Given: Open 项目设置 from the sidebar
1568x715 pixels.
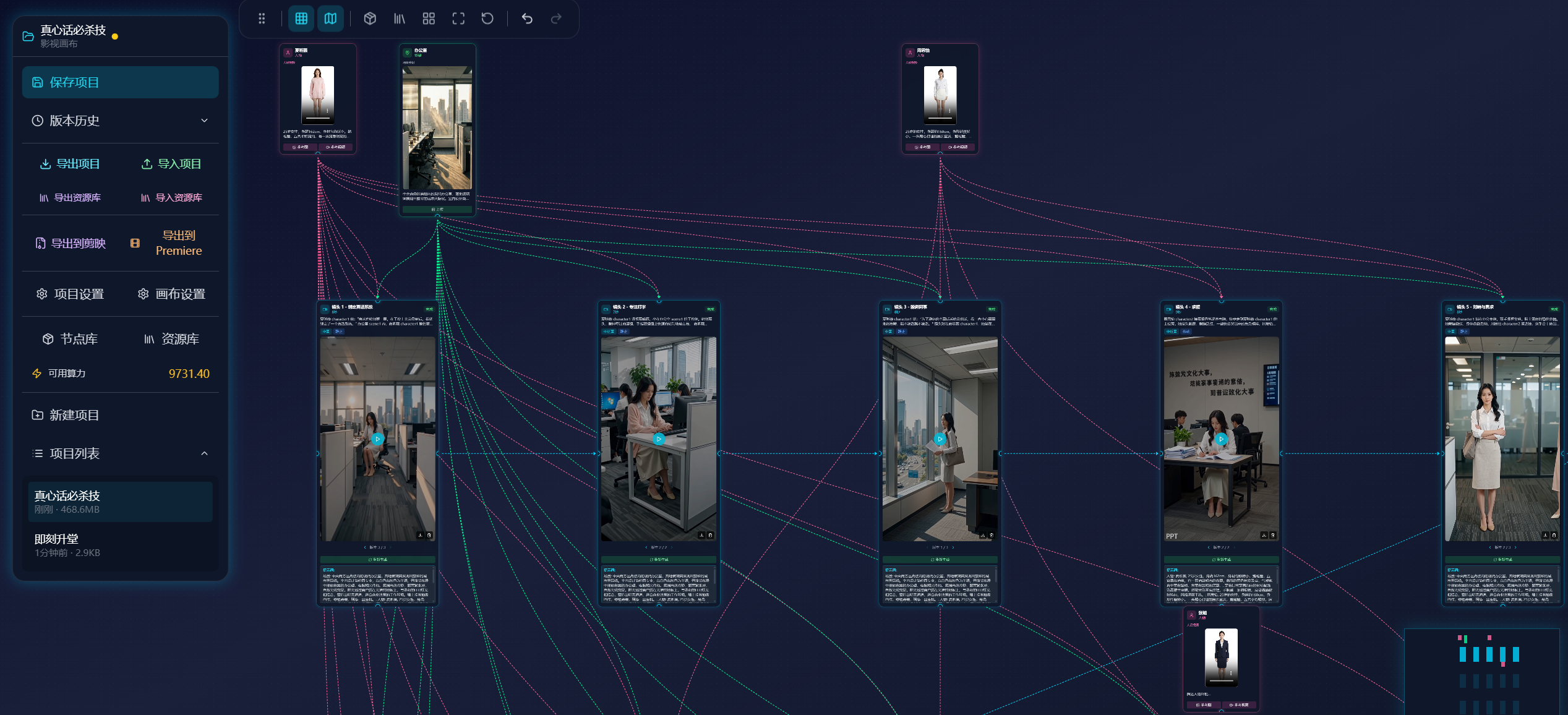Looking at the screenshot, I should pyautogui.click(x=70, y=294).
